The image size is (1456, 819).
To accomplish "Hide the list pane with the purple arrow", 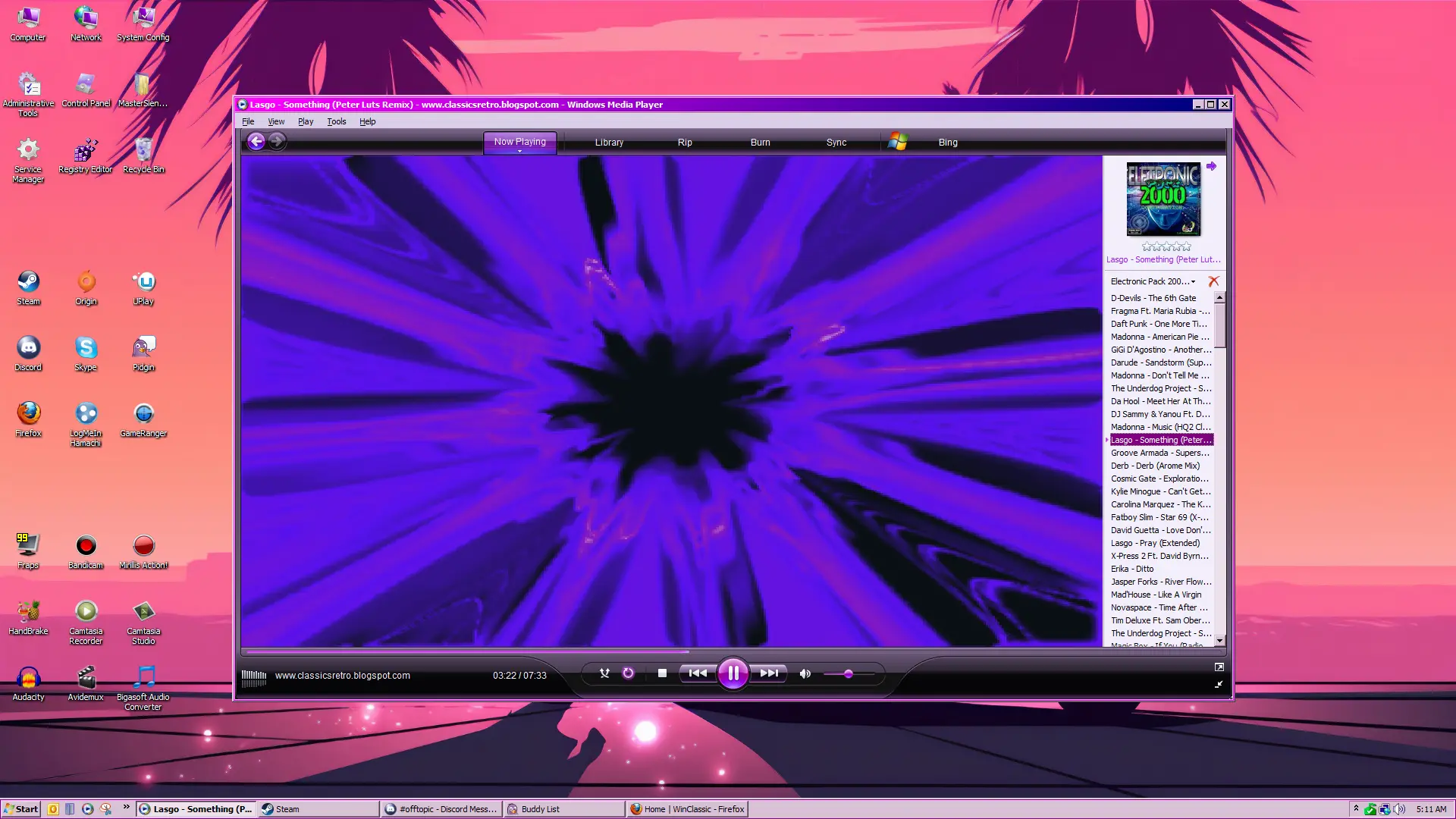I will 1211,166.
